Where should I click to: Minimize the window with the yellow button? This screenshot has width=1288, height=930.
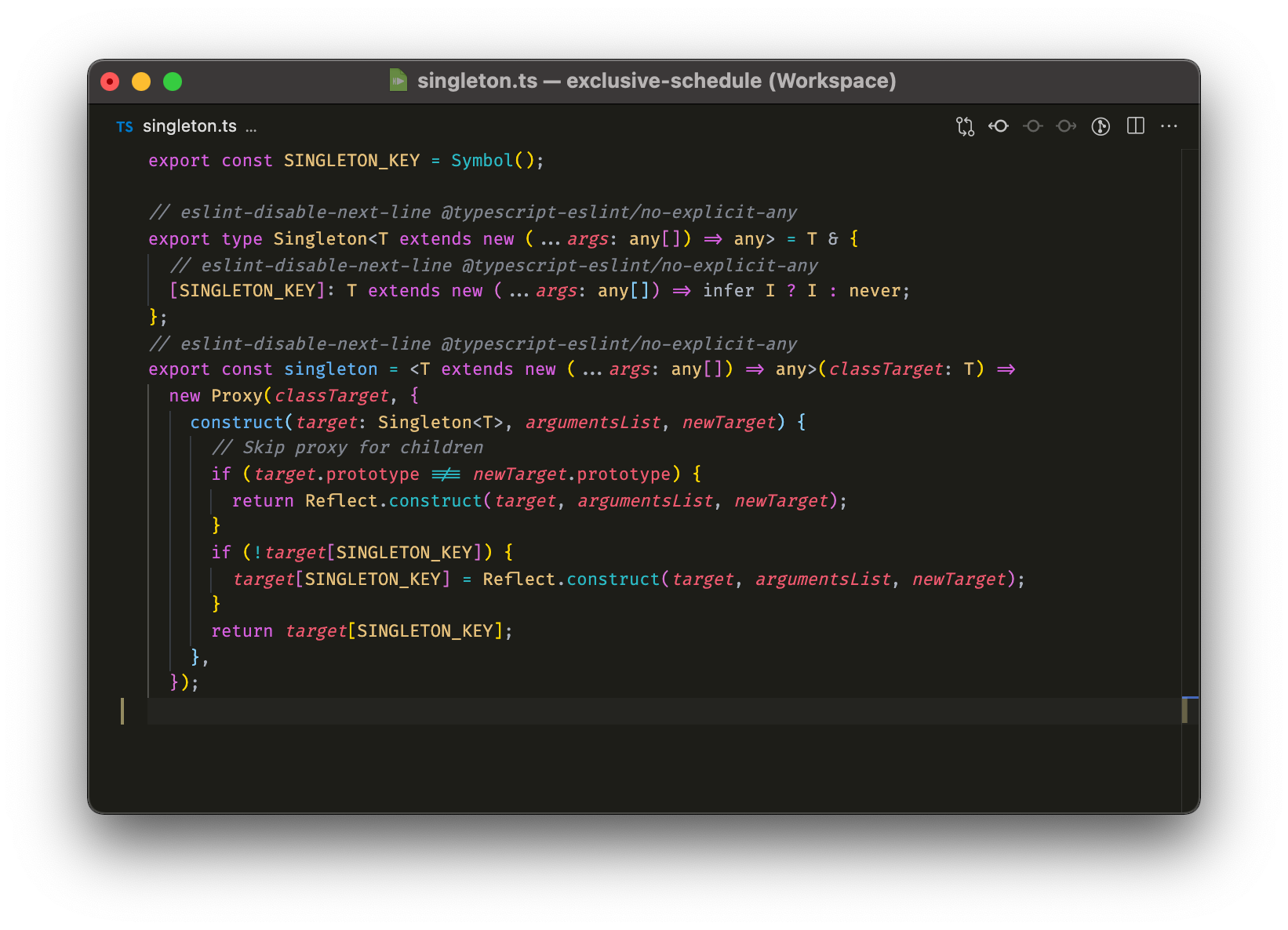141,82
